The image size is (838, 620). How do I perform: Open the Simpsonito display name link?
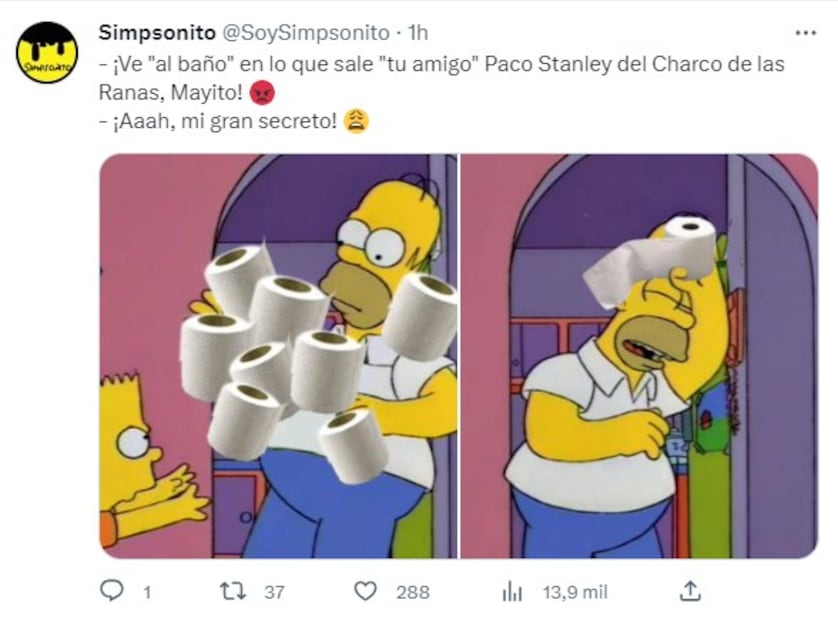click(x=157, y=33)
